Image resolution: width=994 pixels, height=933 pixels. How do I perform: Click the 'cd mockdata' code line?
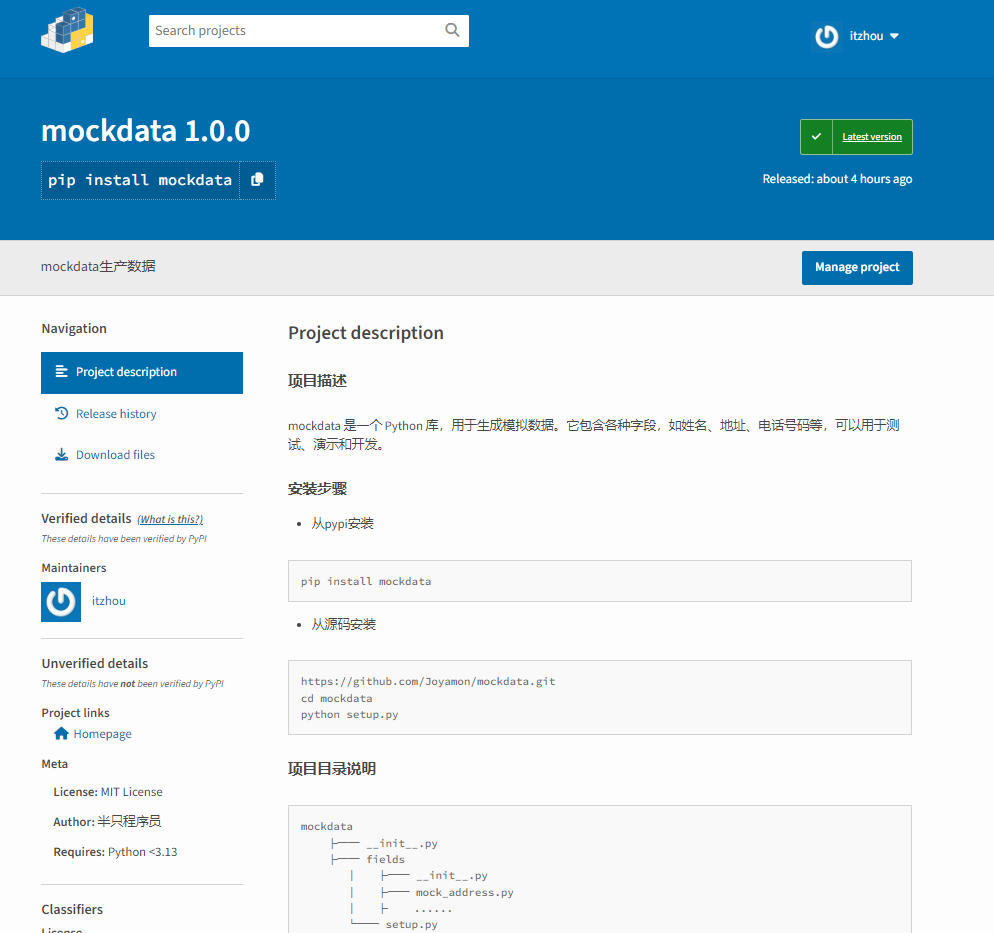click(x=337, y=698)
